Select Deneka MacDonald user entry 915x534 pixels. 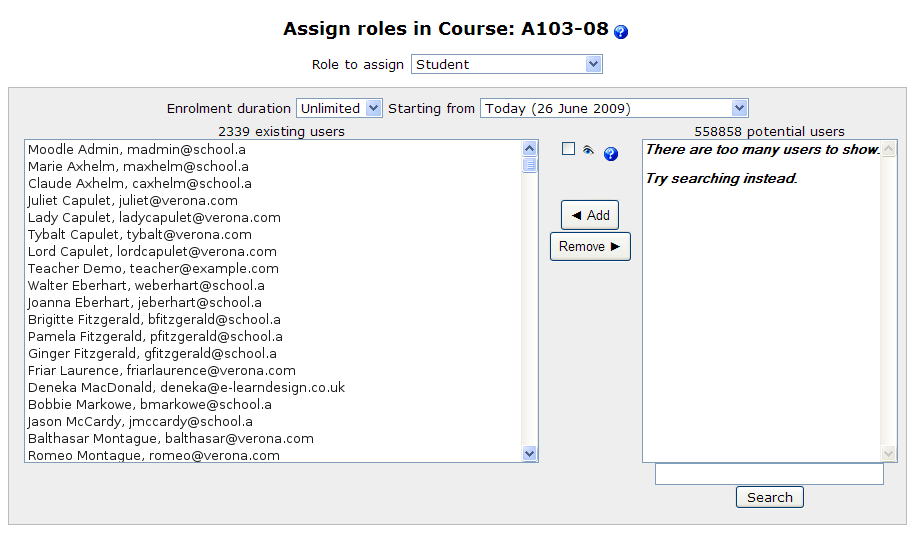[186, 387]
